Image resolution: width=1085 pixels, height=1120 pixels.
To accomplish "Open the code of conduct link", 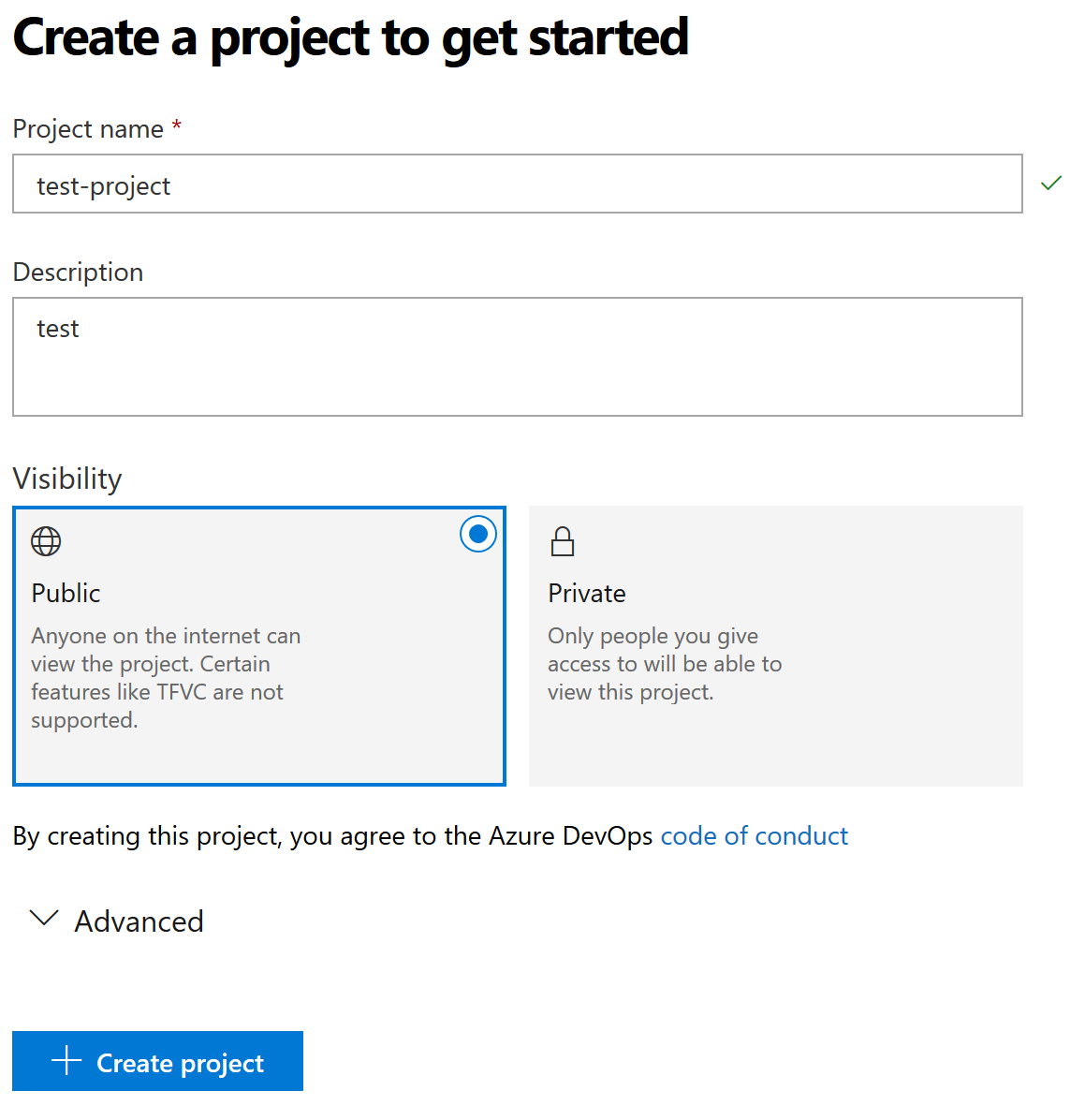I will point(755,835).
